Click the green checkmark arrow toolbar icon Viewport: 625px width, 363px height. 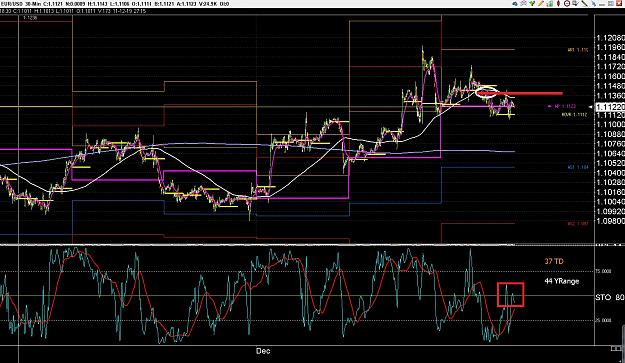532,4
